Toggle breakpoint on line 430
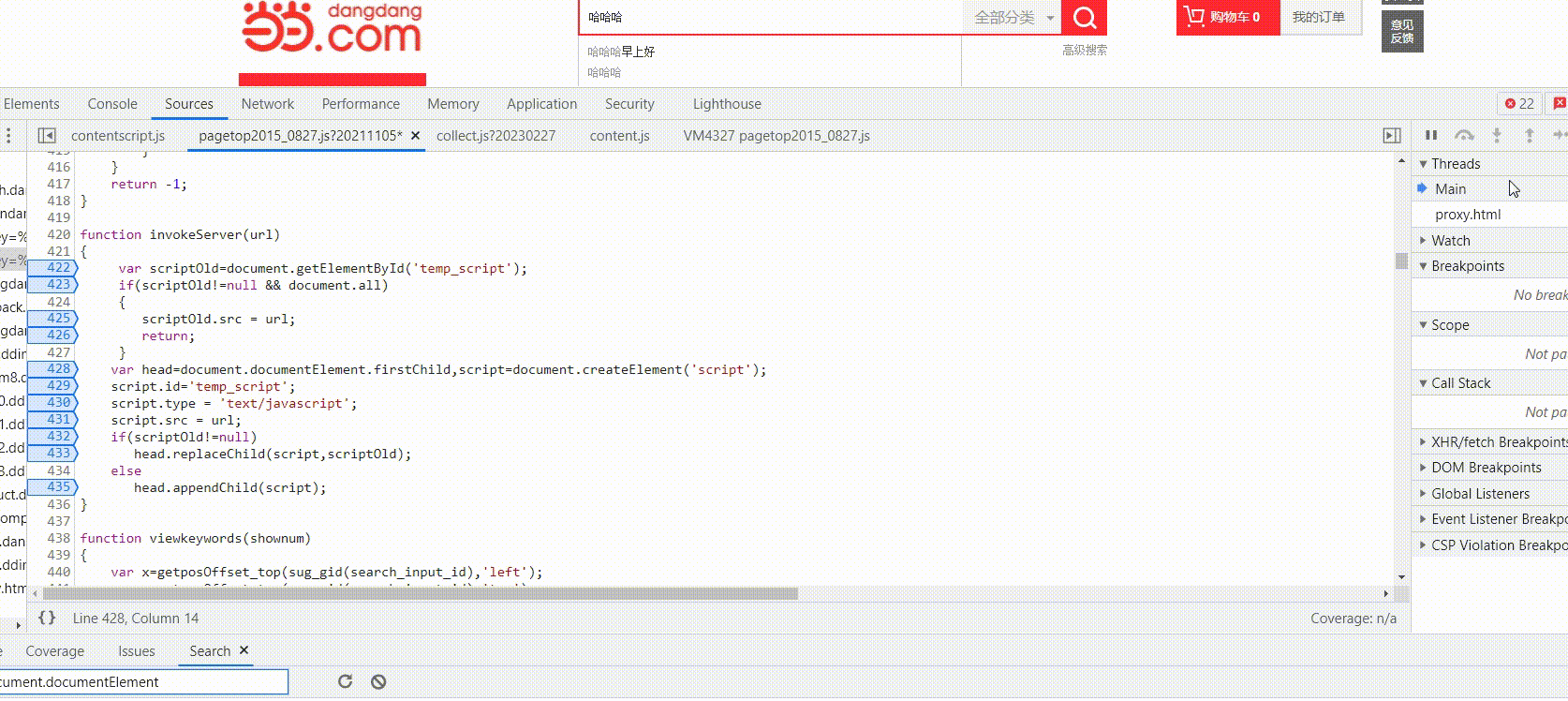 [53, 403]
